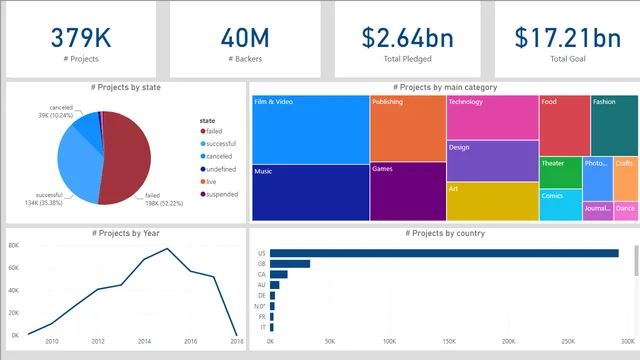The height and width of the screenshot is (360, 640).
Task: Select the Dance treemap tile
Action: (x=626, y=211)
